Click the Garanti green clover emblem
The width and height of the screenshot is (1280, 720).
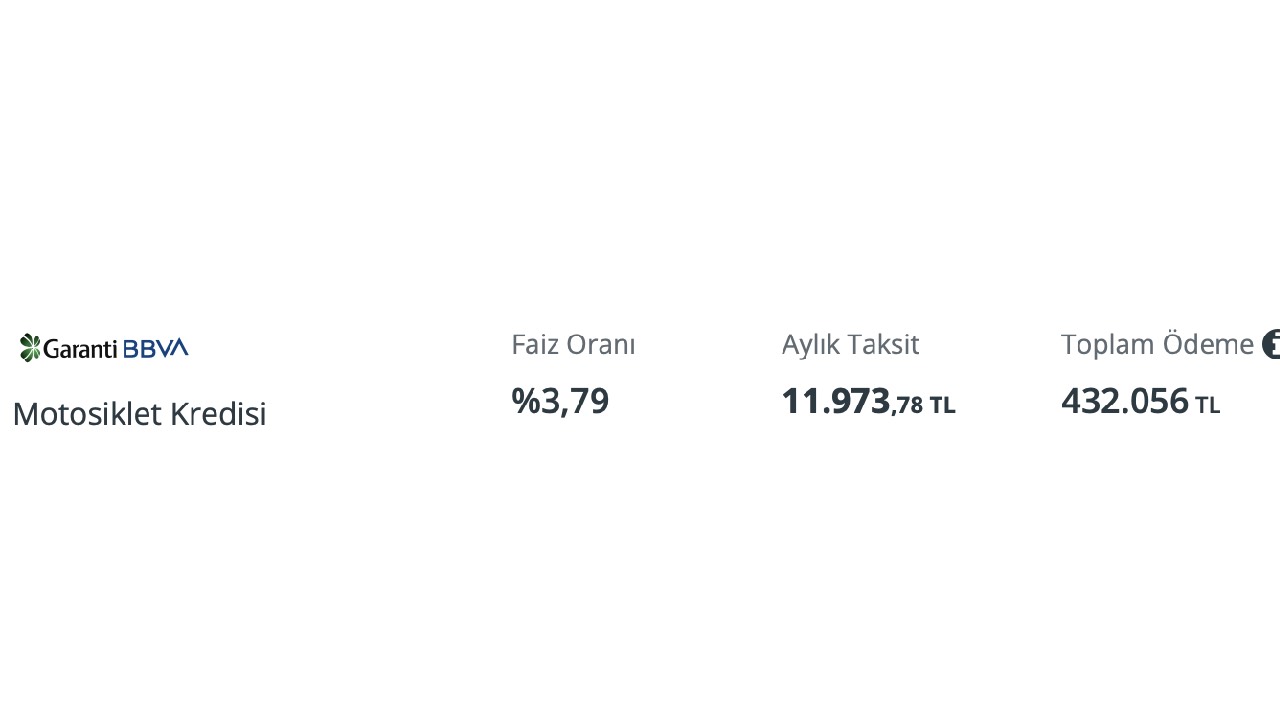click(31, 348)
